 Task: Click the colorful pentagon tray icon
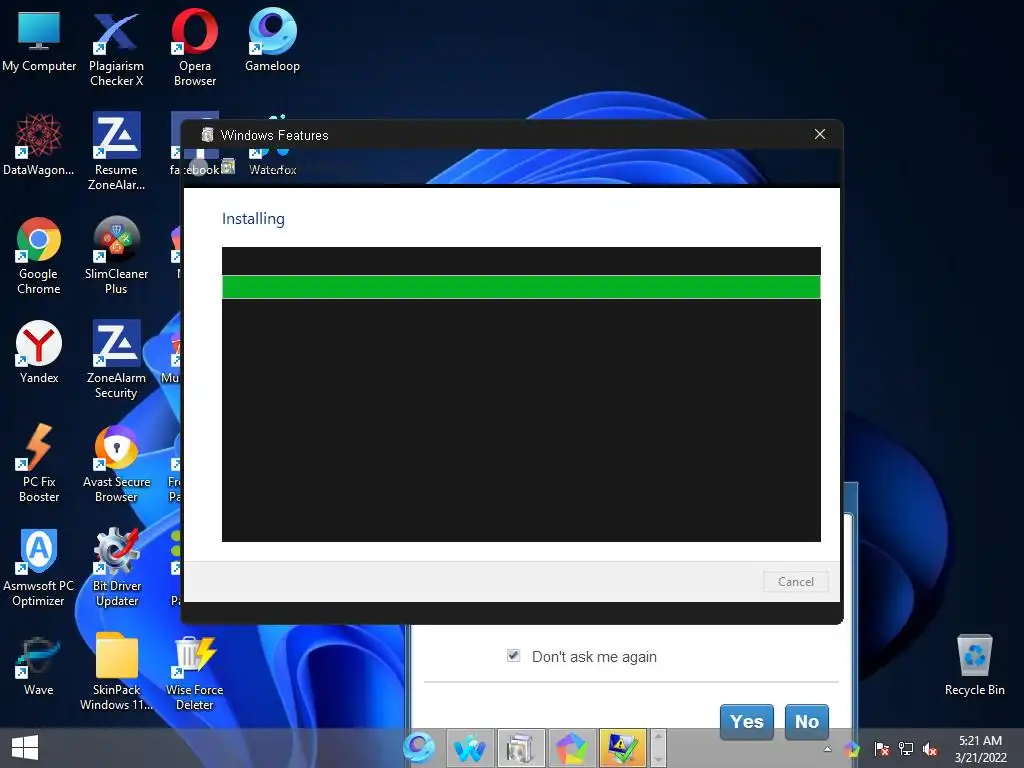click(x=852, y=749)
